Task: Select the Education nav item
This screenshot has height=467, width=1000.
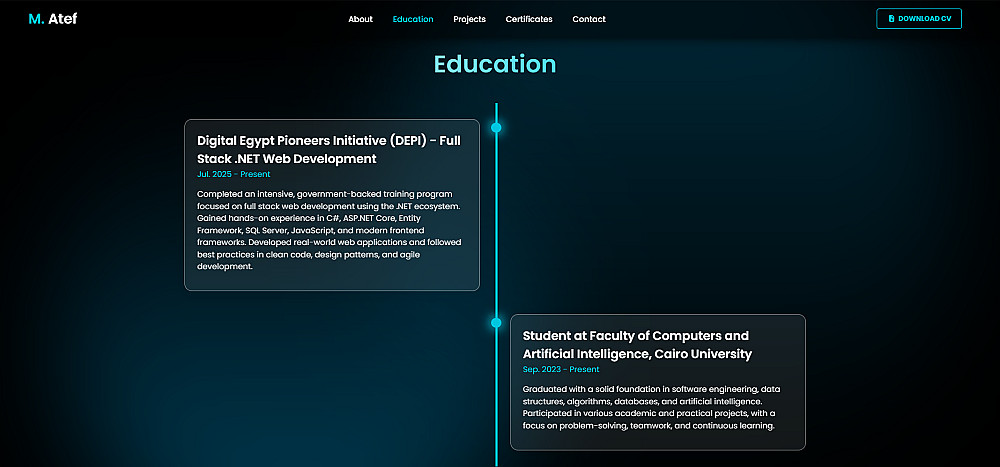Action: click(x=413, y=19)
